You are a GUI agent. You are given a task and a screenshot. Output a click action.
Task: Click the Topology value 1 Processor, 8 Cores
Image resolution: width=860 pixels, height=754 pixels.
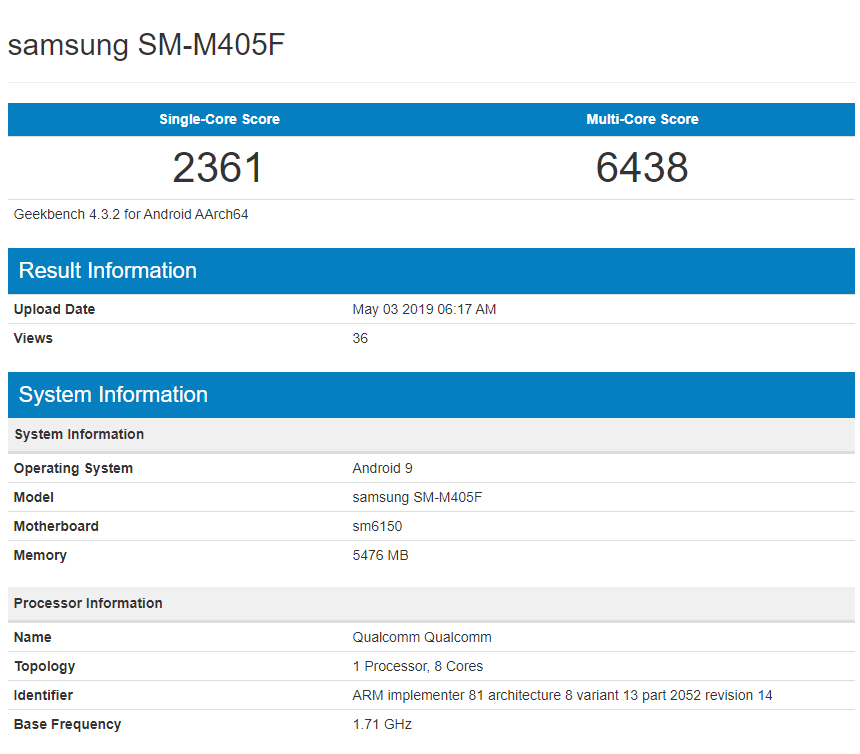(x=418, y=666)
